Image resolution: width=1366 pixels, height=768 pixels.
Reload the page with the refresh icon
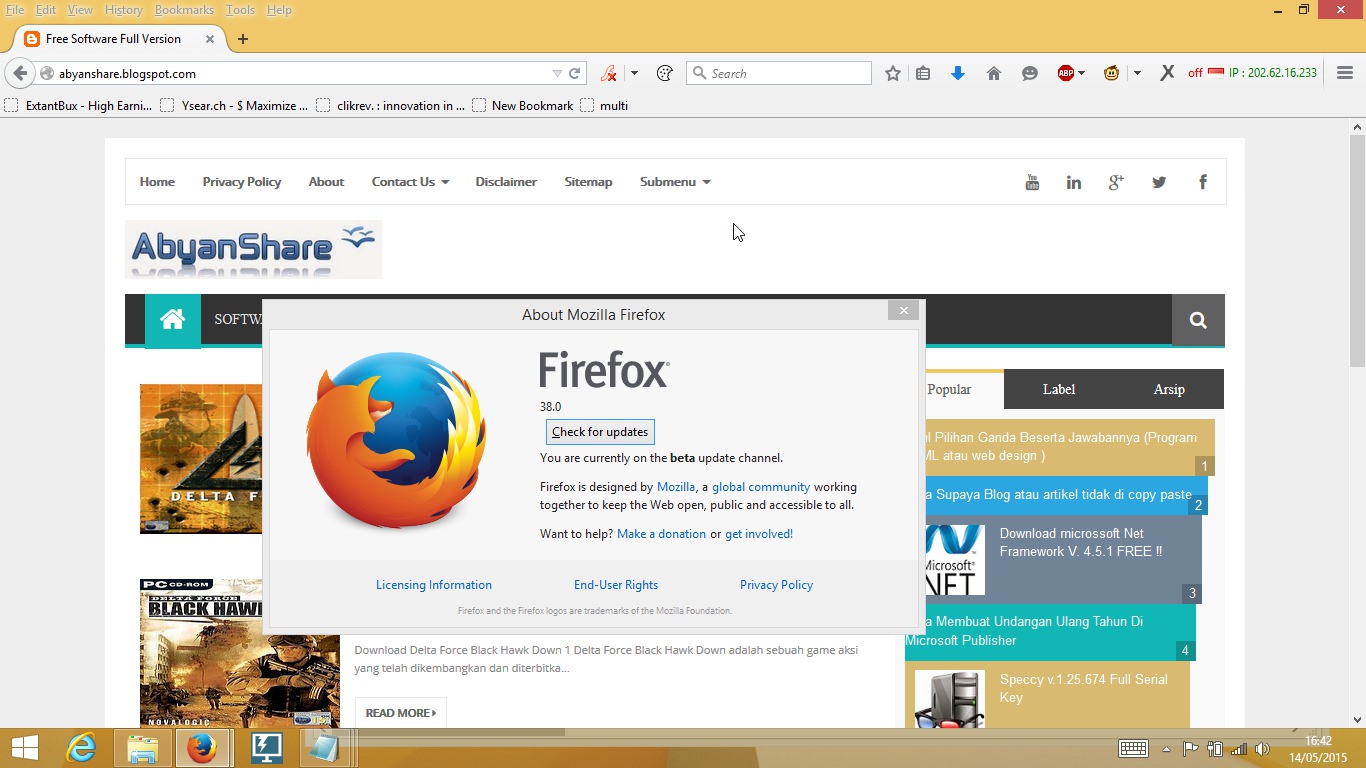coord(575,73)
